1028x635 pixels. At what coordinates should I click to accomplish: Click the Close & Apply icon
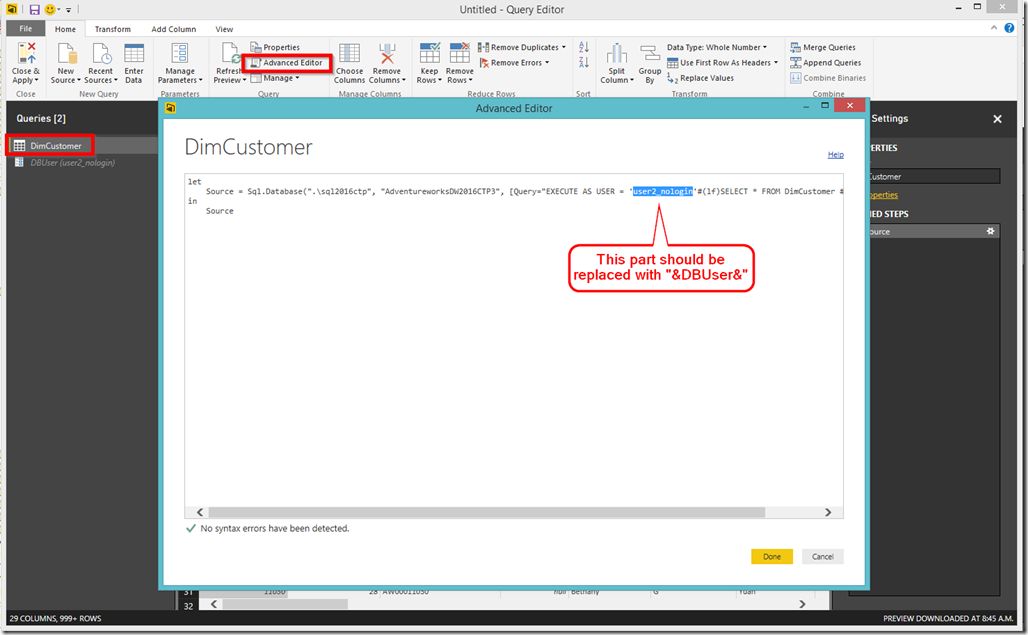(x=26, y=53)
